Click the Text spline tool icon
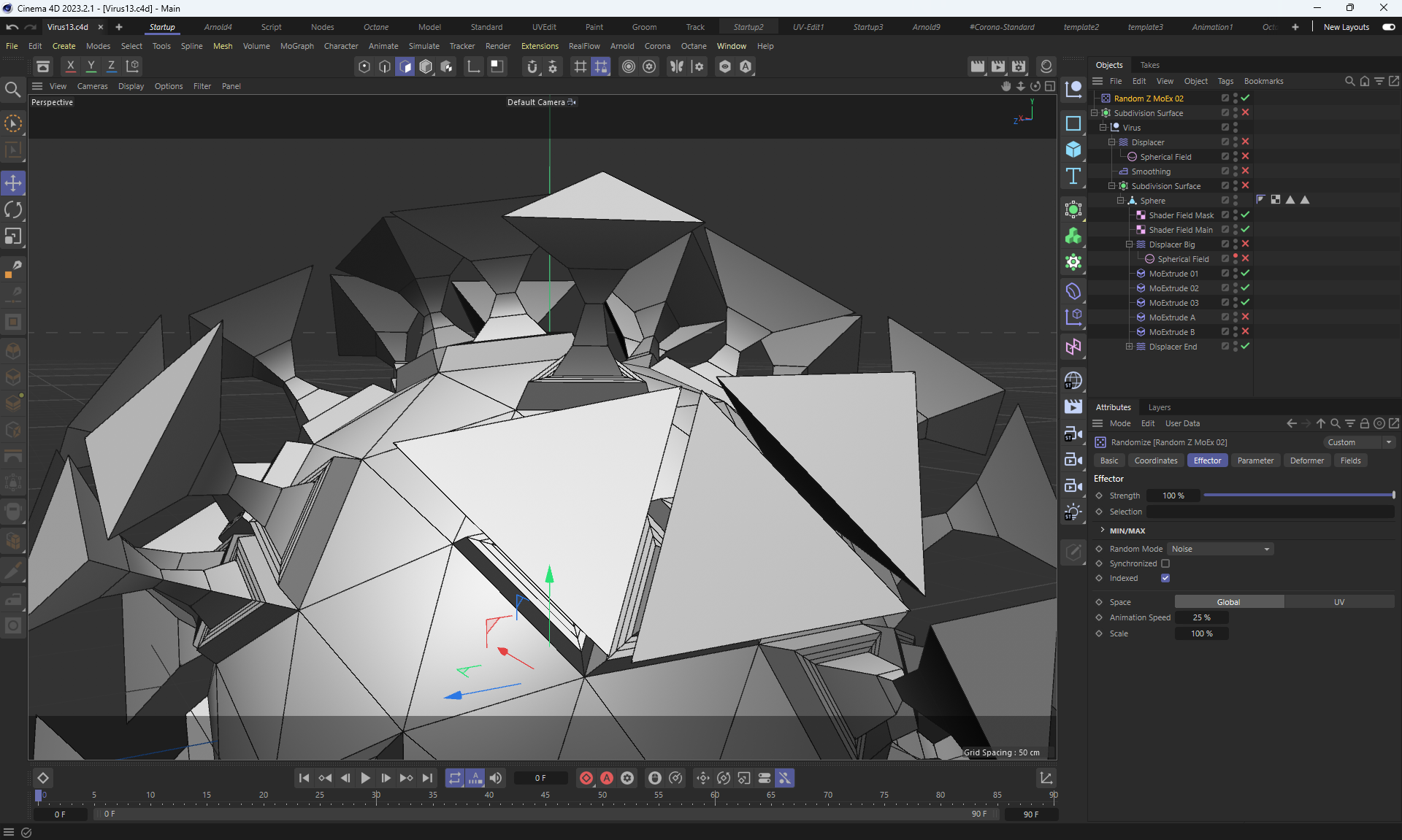This screenshot has height=840, width=1402. [x=1073, y=176]
